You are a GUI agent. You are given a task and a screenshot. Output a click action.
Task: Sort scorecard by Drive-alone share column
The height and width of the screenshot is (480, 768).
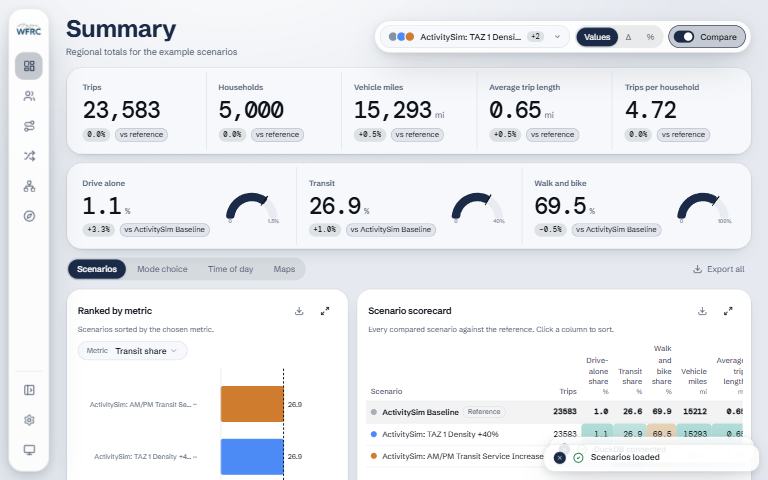[x=598, y=376]
